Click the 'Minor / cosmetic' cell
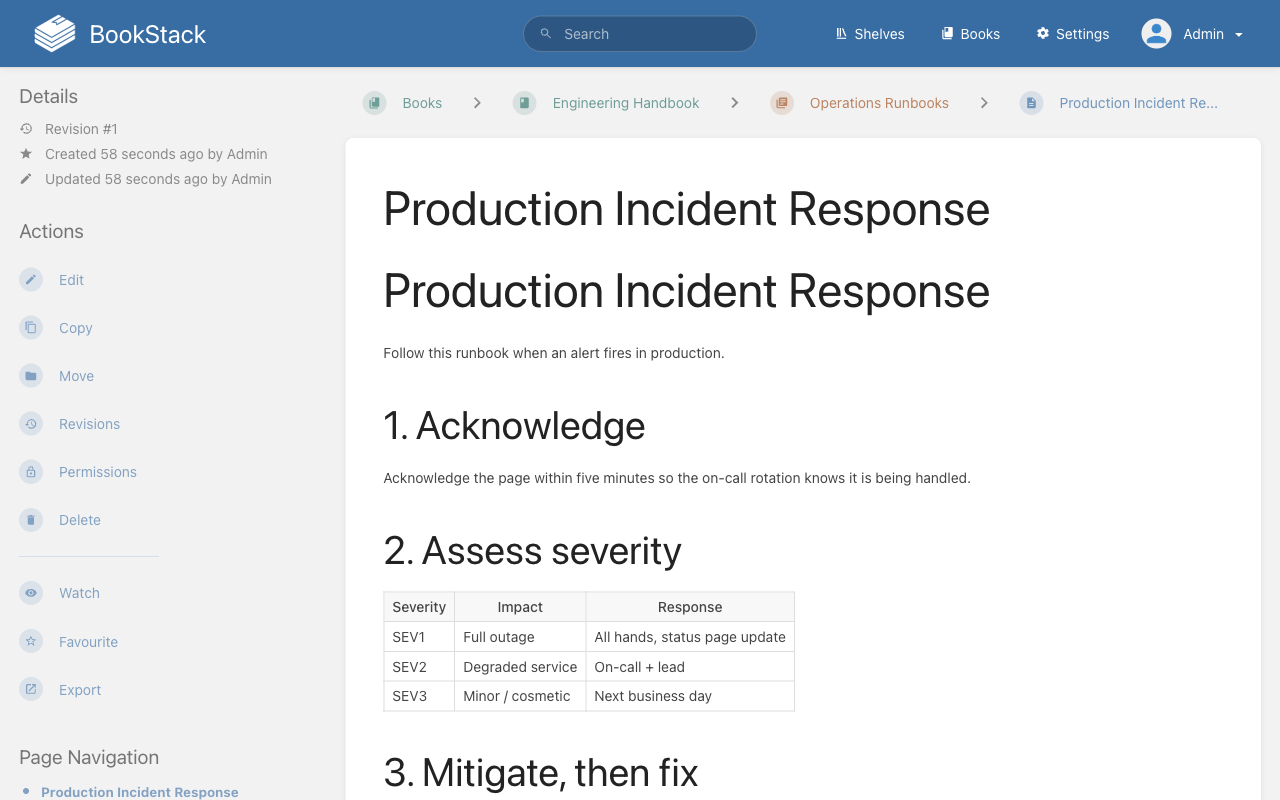The height and width of the screenshot is (800, 1280). point(520,696)
